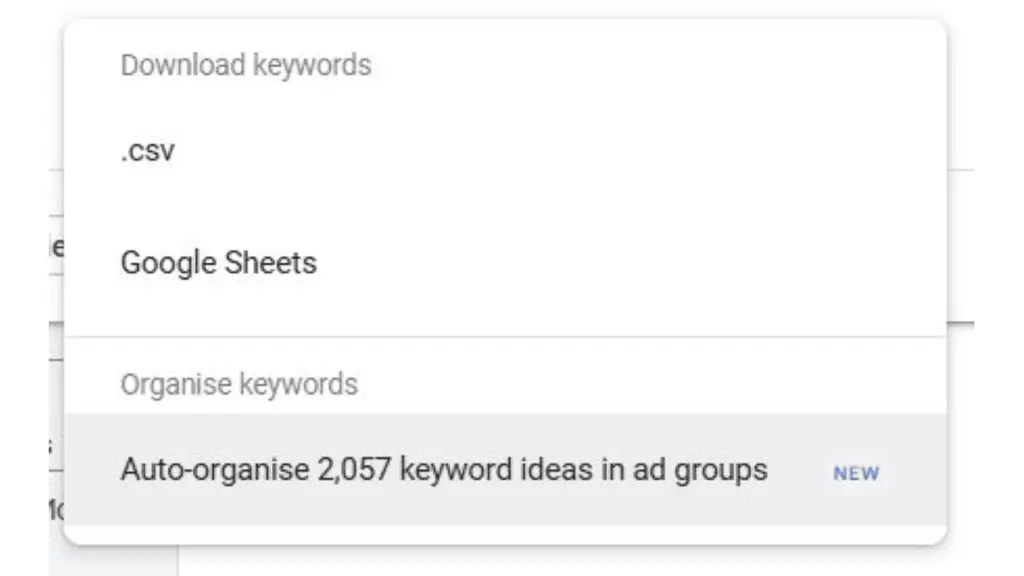
Task: Download keywords as .csv file
Action: pos(148,154)
